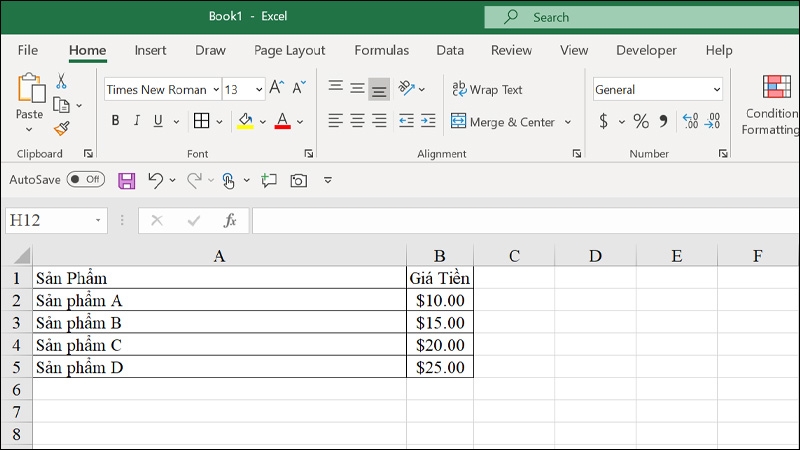The width and height of the screenshot is (800, 450).
Task: Click the red Font Color swatch
Action: click(x=282, y=121)
